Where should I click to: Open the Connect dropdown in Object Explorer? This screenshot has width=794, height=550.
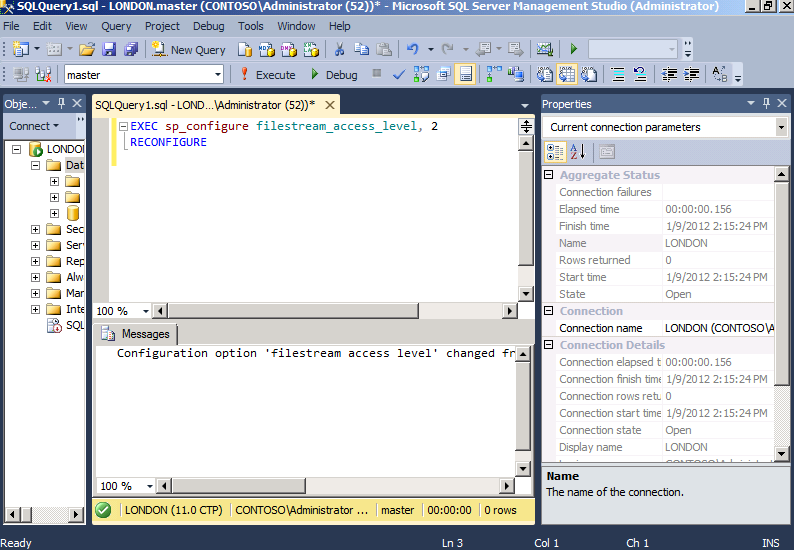[34, 126]
